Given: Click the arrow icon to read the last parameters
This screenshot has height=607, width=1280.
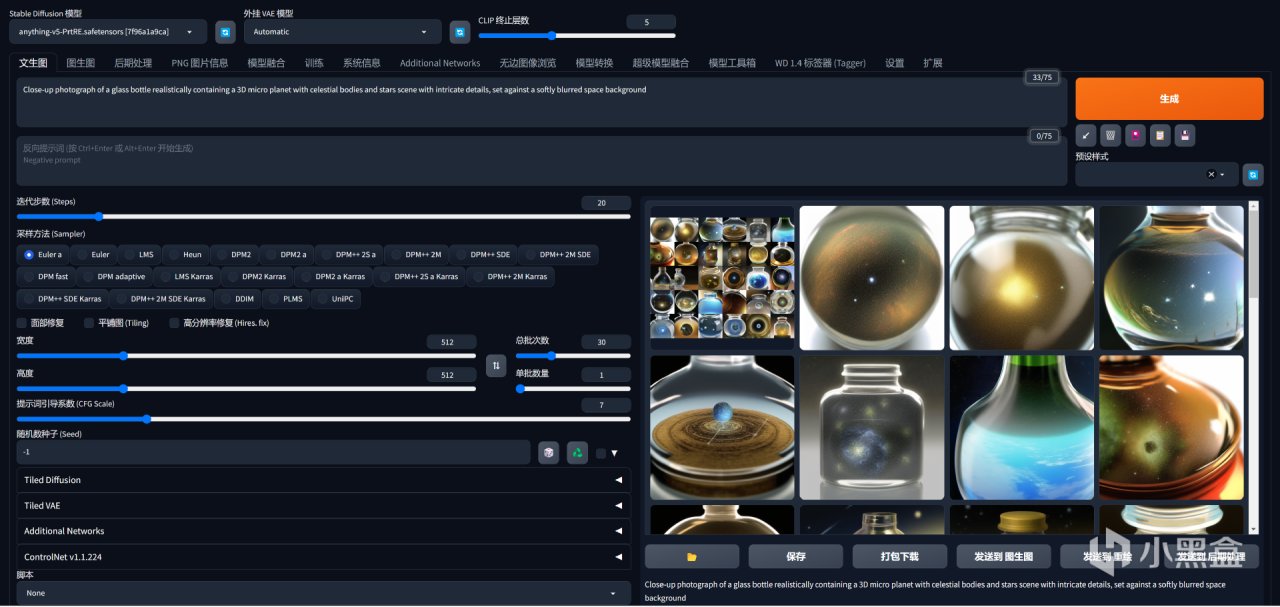Looking at the screenshot, I should tap(1086, 135).
